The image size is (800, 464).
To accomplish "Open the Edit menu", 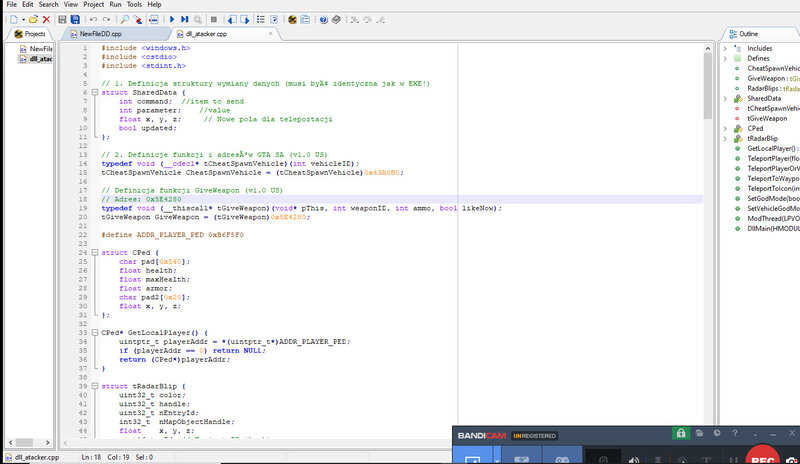I will [28, 4].
